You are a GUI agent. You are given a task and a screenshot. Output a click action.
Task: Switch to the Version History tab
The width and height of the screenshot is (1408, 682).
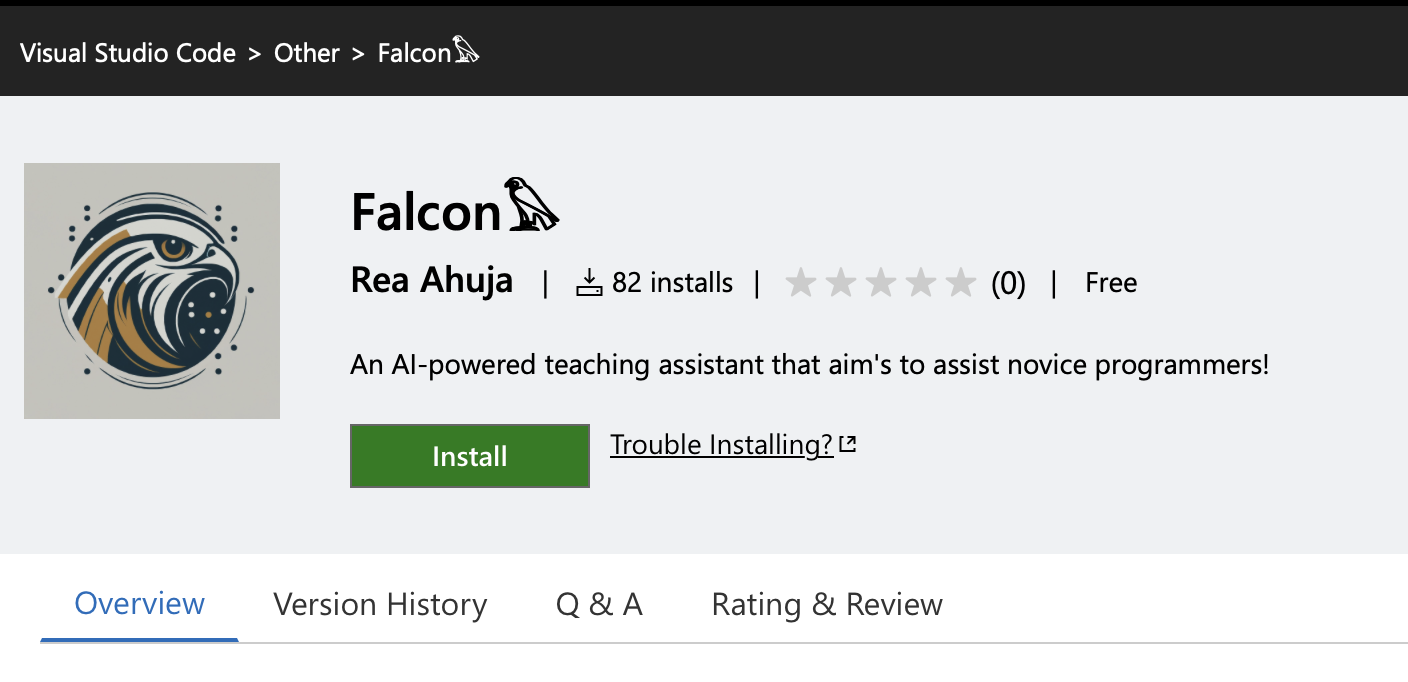pos(380,604)
